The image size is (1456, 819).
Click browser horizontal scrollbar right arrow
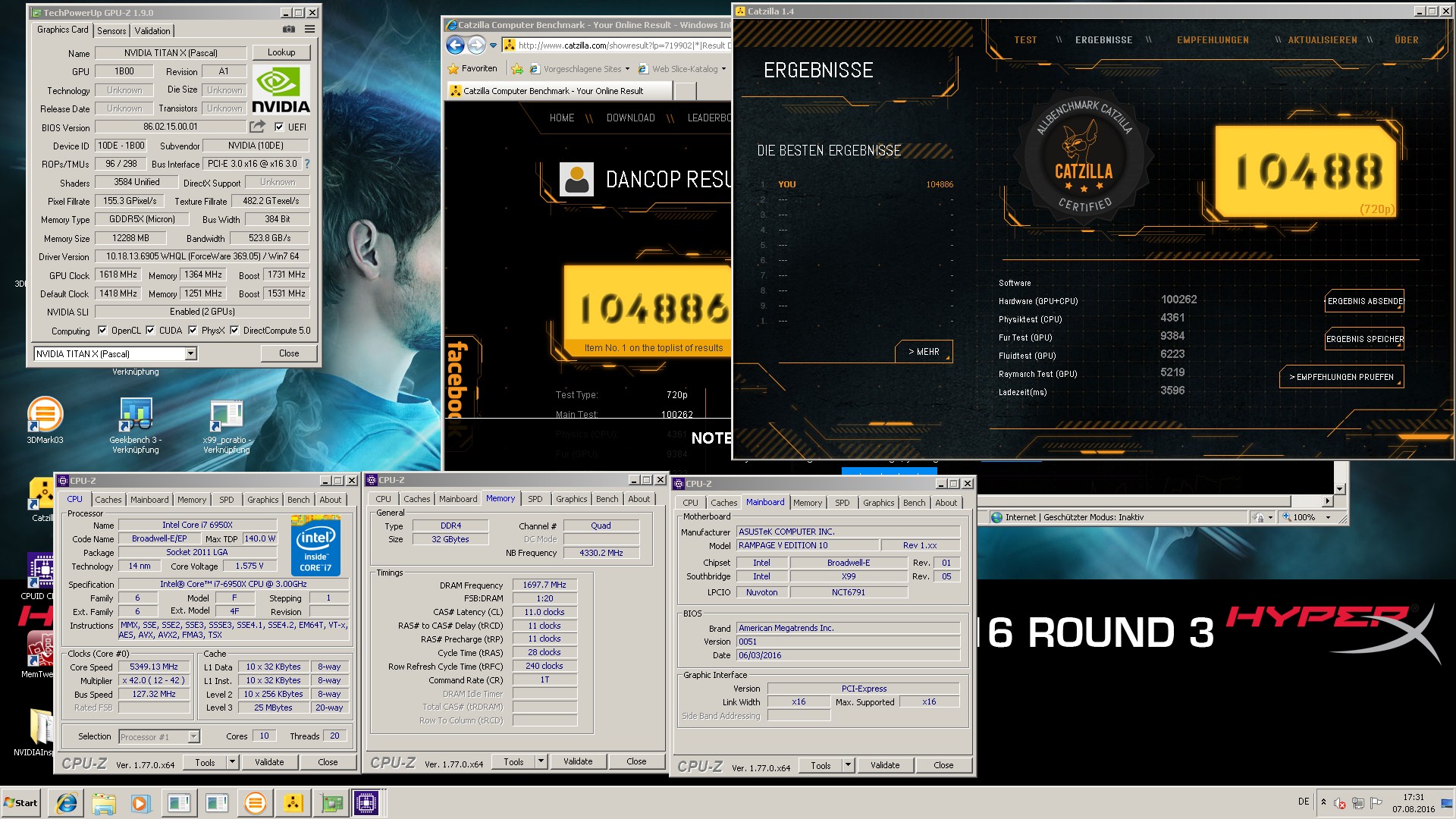pos(1327,500)
